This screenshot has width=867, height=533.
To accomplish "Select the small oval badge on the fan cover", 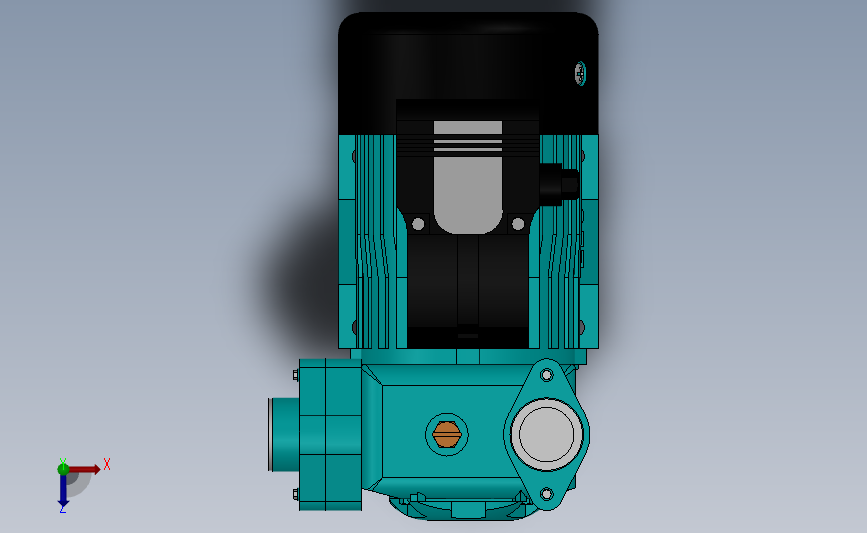I will tap(580, 74).
